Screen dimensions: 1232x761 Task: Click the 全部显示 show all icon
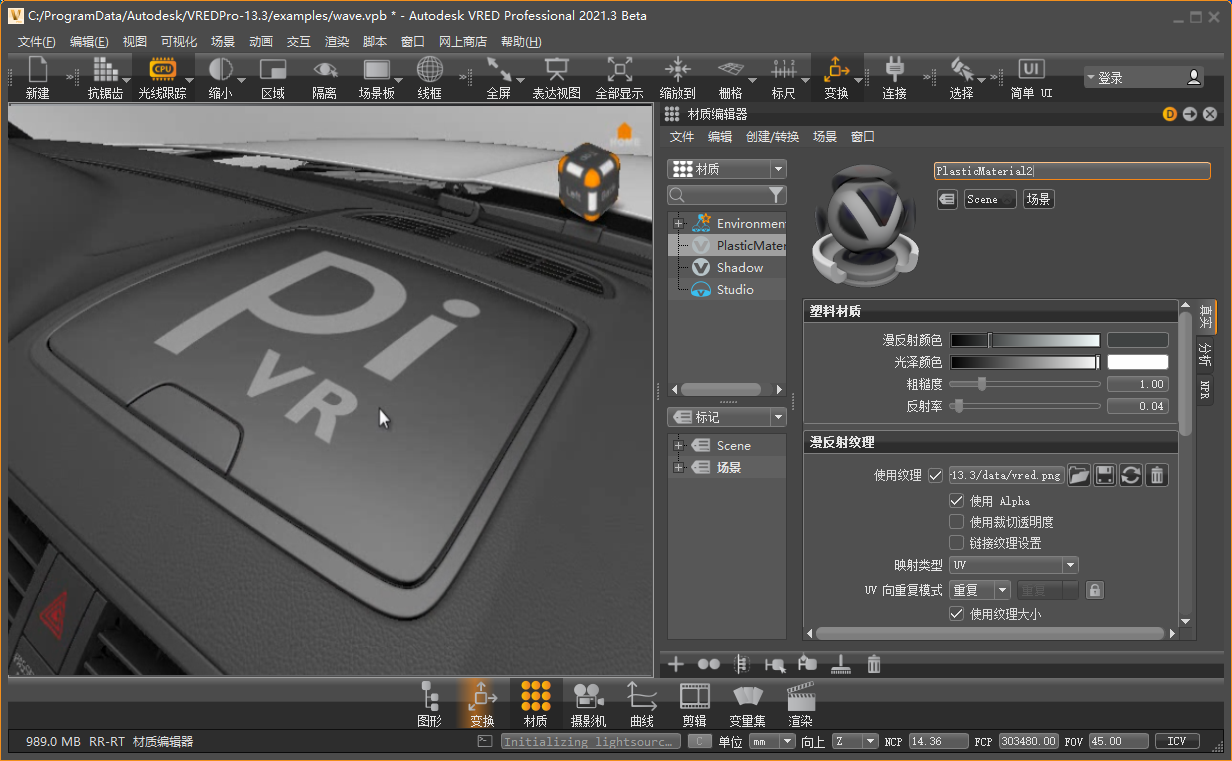[619, 70]
